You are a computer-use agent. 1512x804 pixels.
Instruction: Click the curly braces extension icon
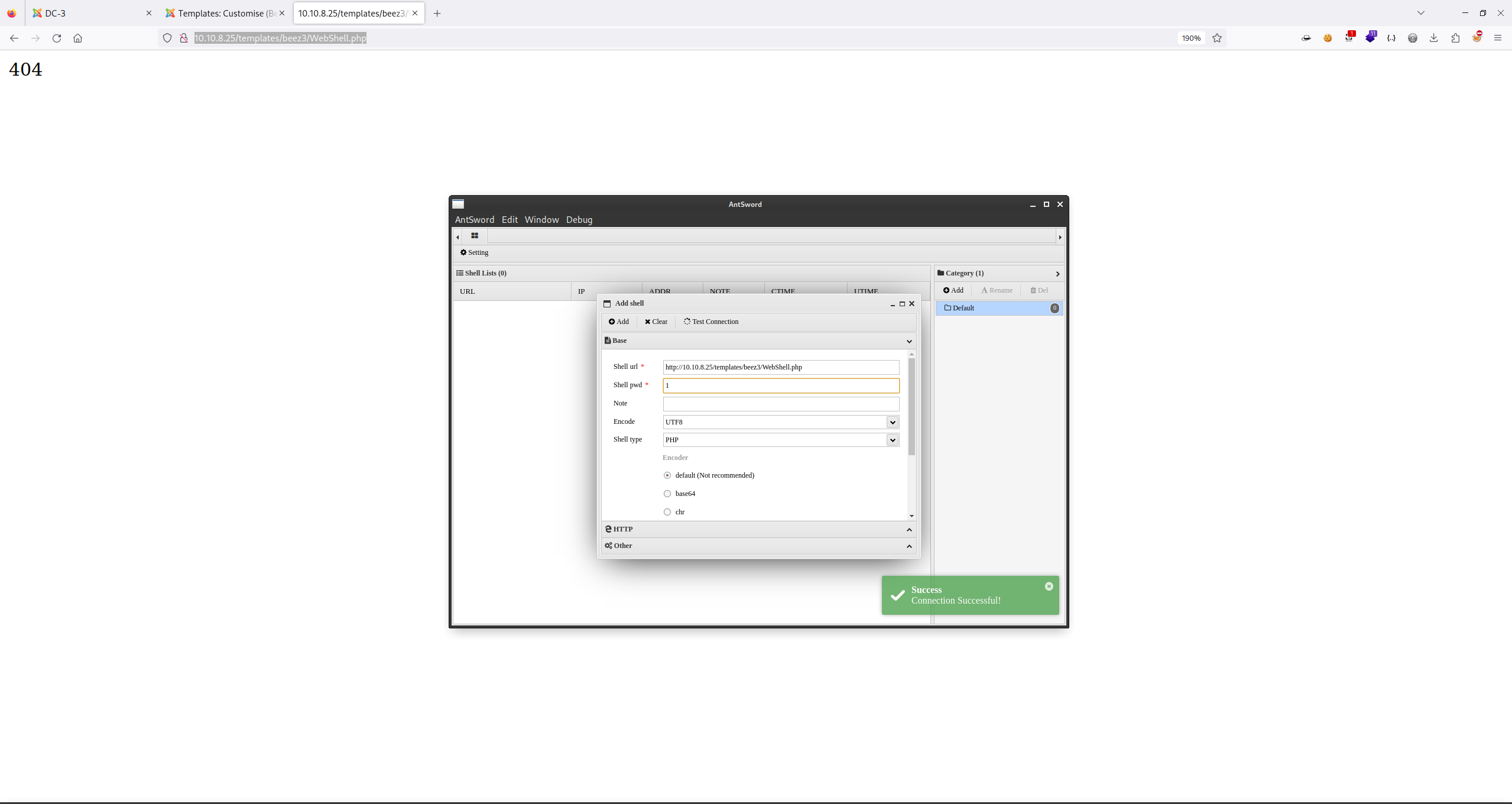pos(1391,38)
